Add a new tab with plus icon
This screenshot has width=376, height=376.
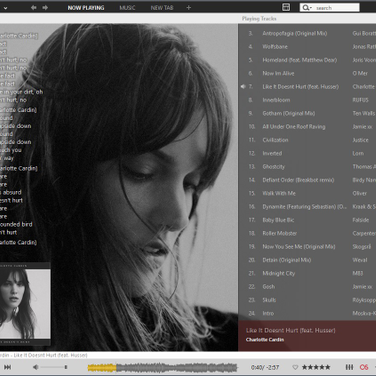[x=189, y=7]
